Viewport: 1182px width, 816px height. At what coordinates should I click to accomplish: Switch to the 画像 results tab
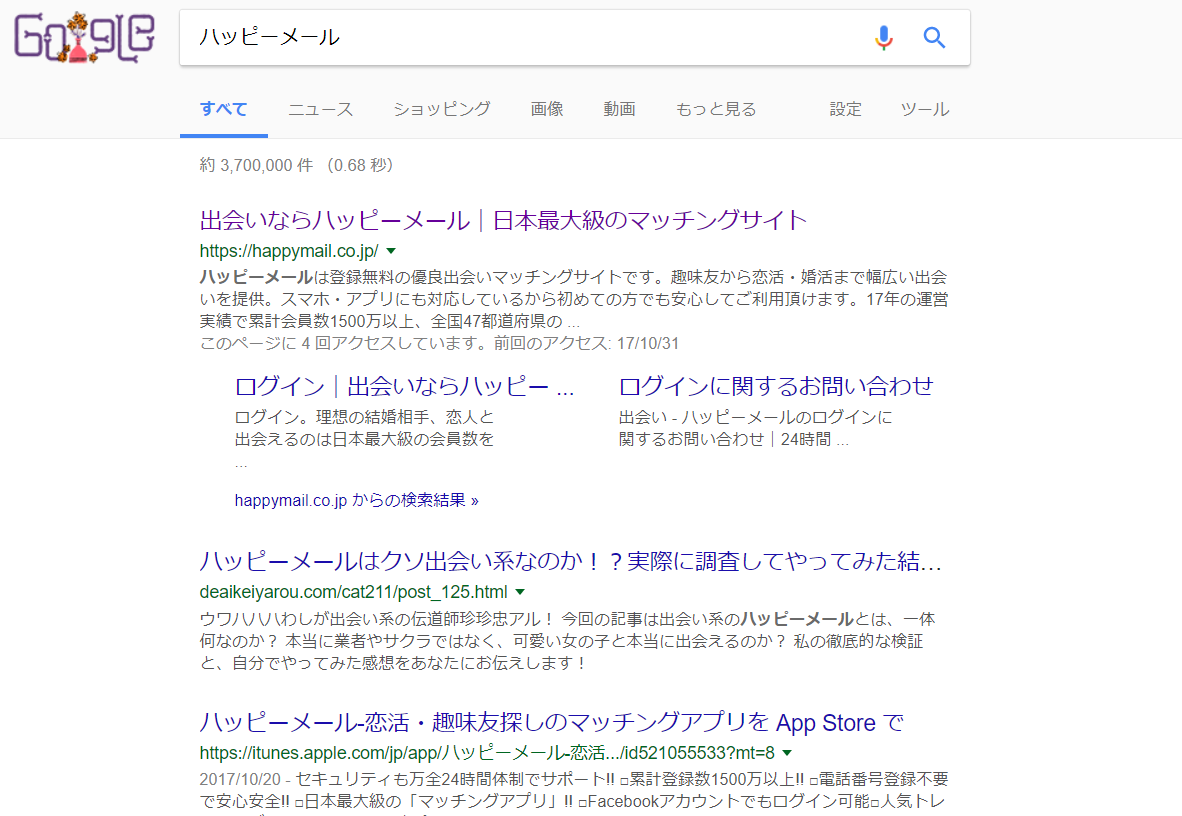[x=547, y=109]
